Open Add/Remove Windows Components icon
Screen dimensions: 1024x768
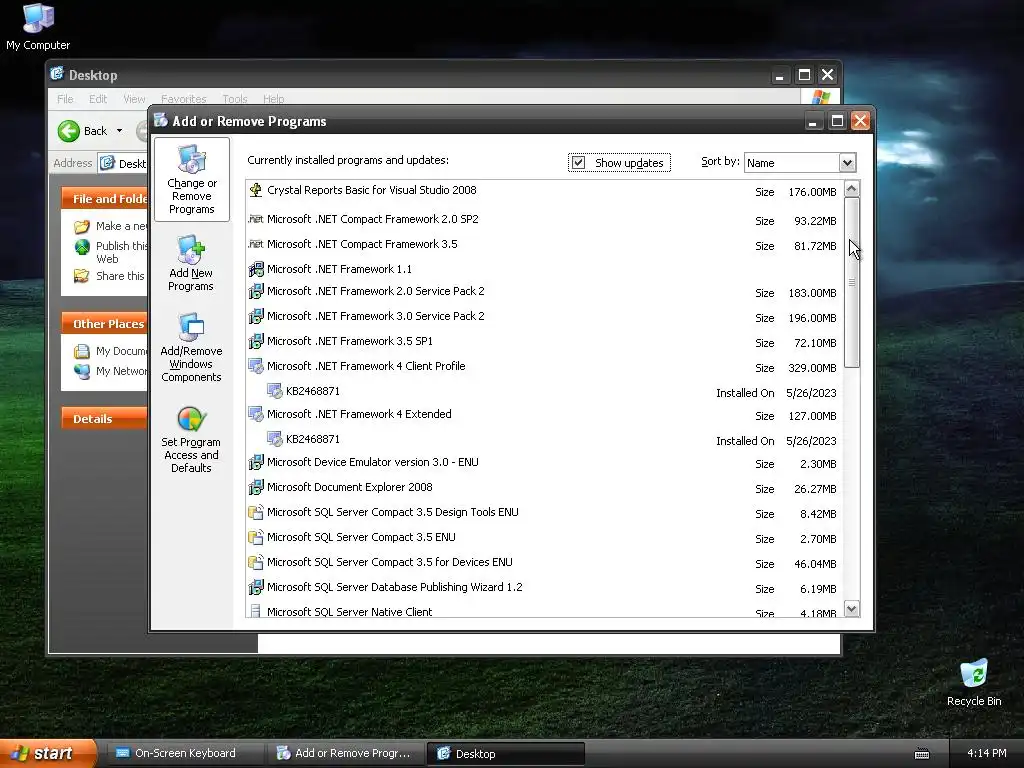pos(191,328)
